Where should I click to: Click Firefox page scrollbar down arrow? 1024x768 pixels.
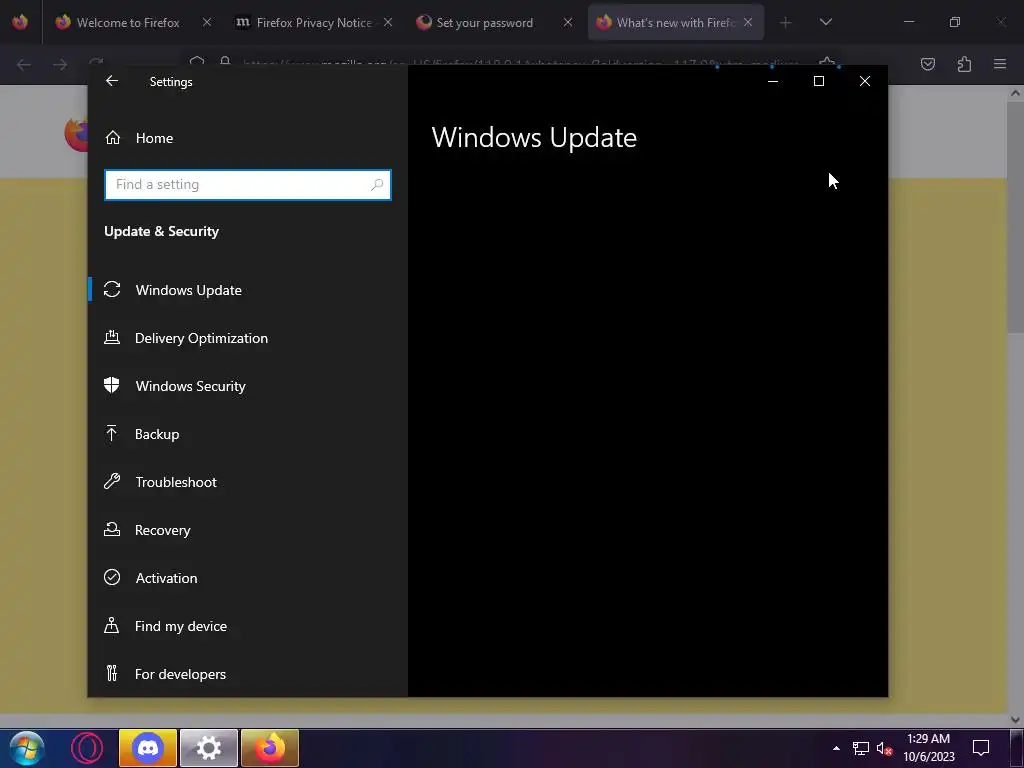pos(1015,720)
